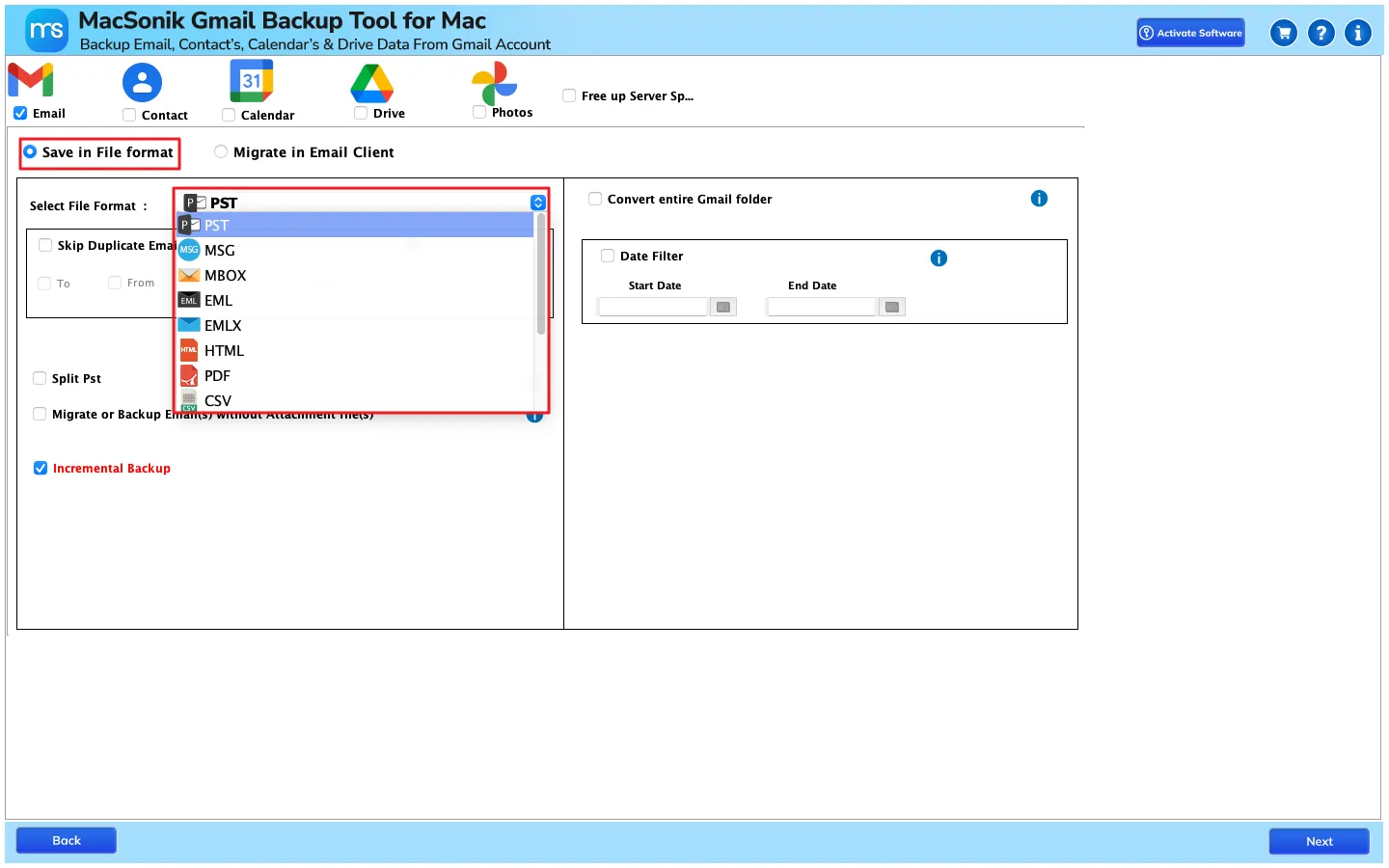This screenshot has width=1389, height=868.
Task: Click the Google Calendar icon
Action: pyautogui.click(x=252, y=81)
